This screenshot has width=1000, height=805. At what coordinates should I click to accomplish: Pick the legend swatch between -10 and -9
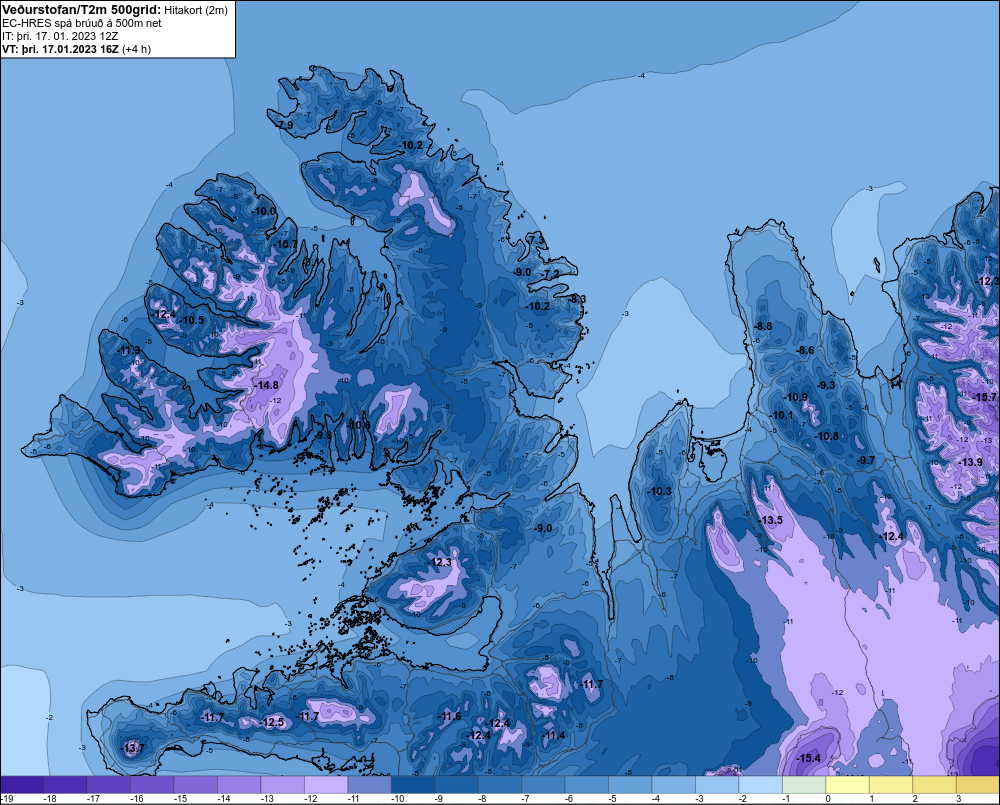point(413,785)
